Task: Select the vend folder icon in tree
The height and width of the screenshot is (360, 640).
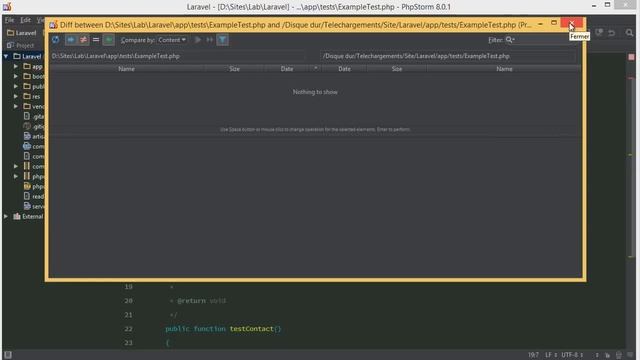Action: 27,106
